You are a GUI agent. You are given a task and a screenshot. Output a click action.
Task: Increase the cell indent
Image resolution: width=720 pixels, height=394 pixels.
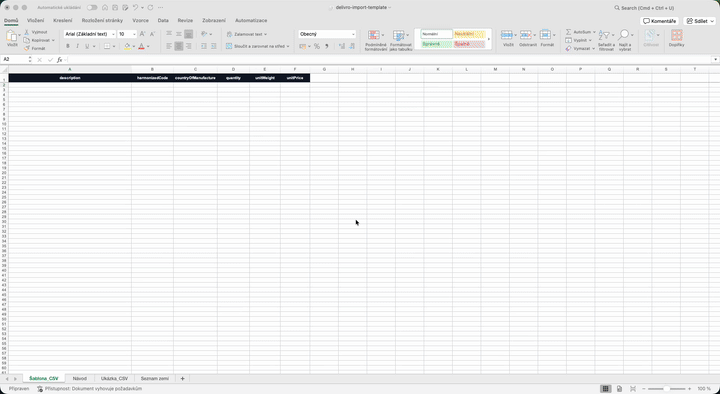pos(214,46)
